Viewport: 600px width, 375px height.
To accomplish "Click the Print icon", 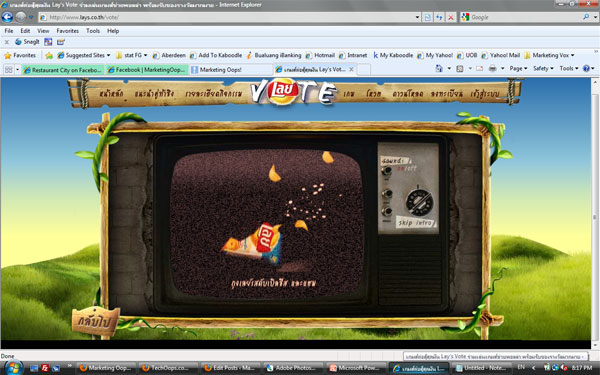I will coord(493,68).
